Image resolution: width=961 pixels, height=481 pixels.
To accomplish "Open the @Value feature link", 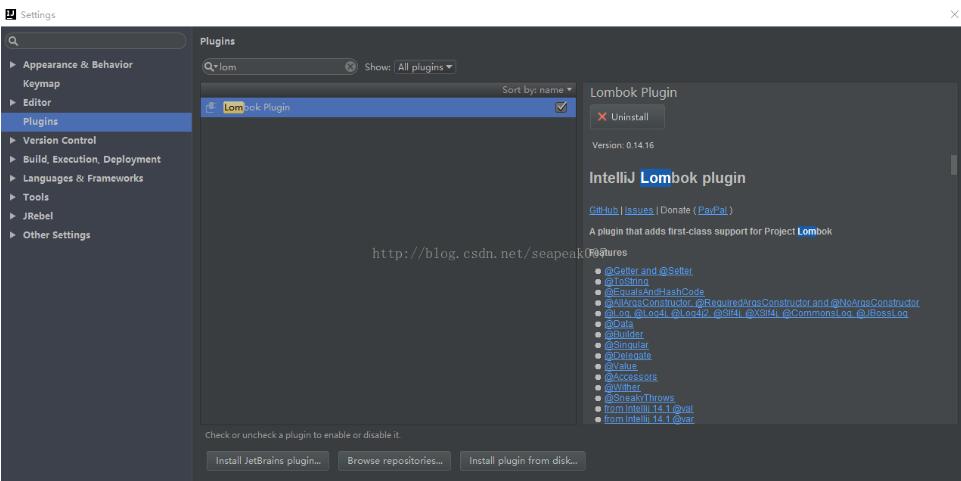I will point(621,366).
